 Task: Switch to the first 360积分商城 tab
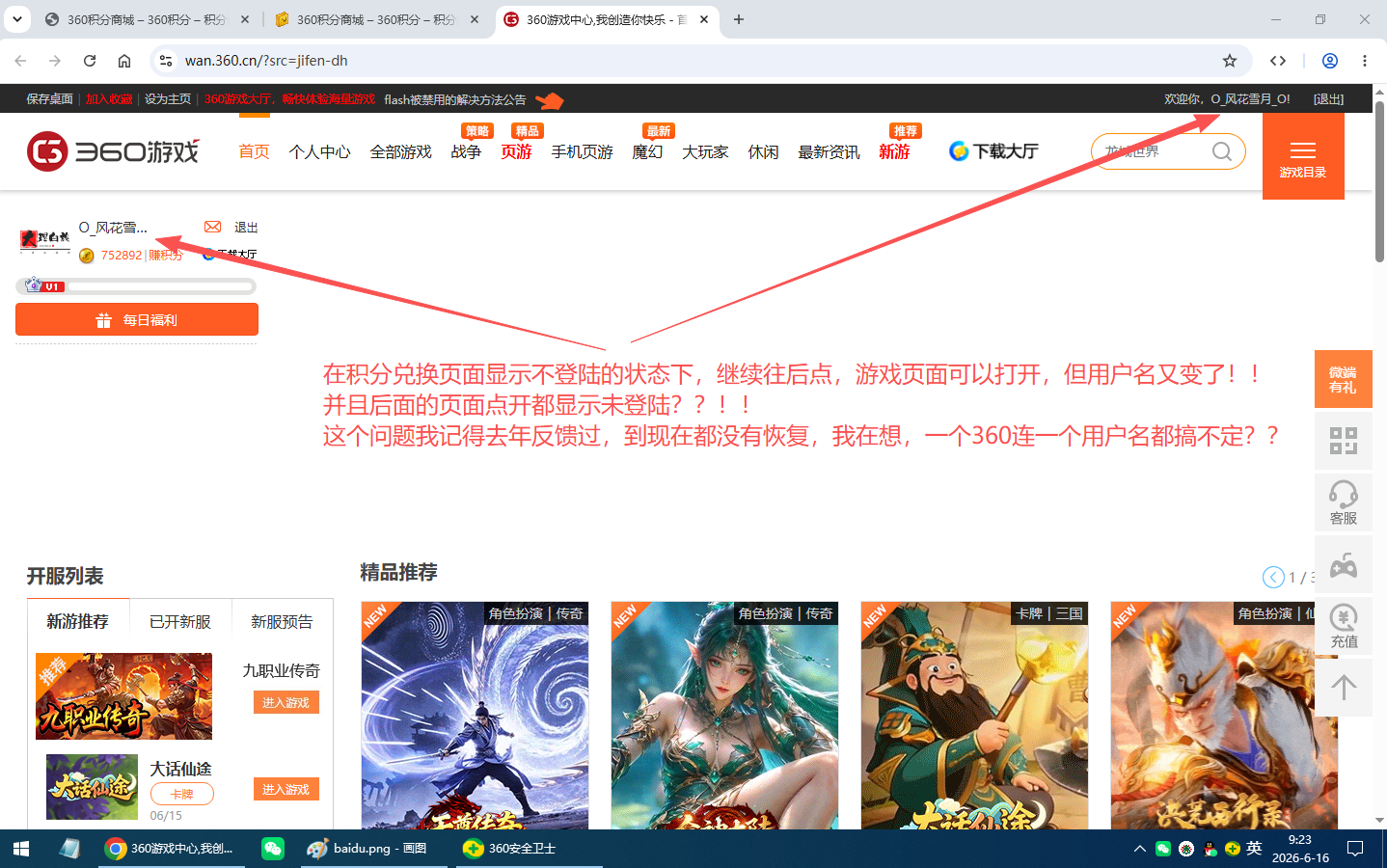pyautogui.click(x=148, y=19)
